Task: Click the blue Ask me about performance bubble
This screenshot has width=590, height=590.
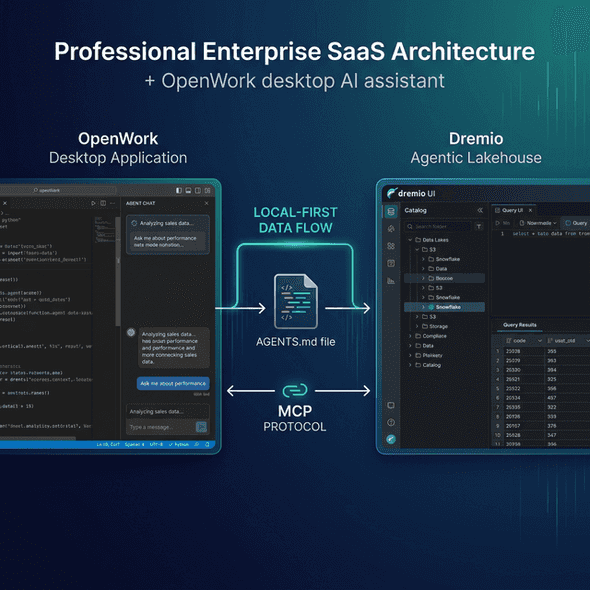Action: tap(173, 383)
